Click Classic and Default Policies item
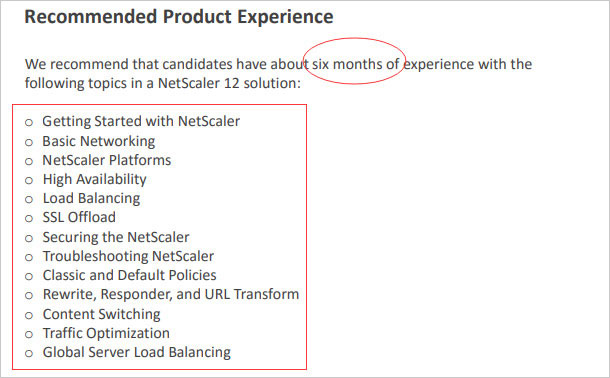Viewport: 610px width, 378px height. click(130, 275)
